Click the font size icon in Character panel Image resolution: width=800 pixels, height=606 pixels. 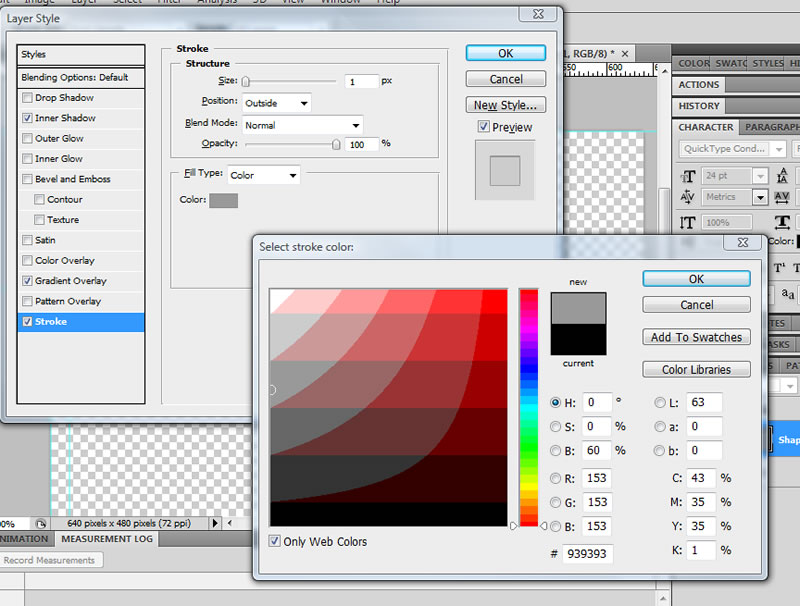[688, 176]
